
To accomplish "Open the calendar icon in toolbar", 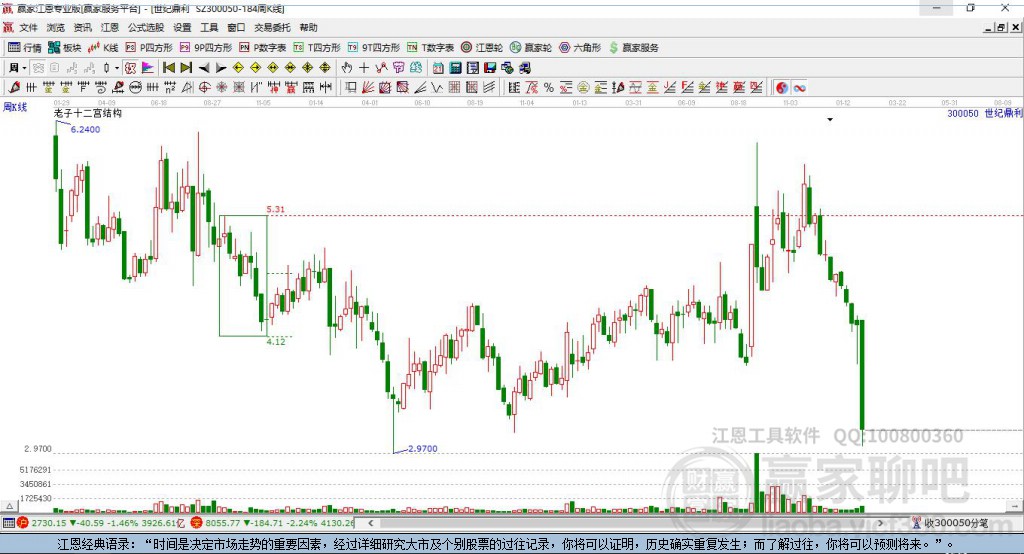I will [438, 68].
